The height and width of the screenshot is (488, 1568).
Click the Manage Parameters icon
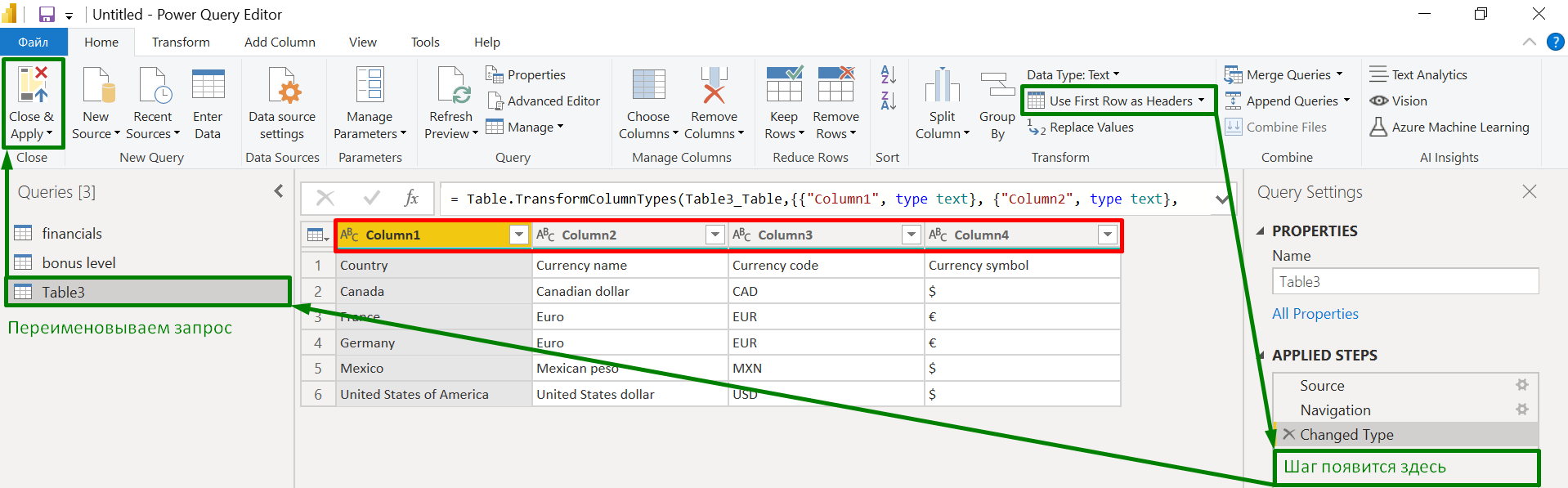pyautogui.click(x=370, y=84)
